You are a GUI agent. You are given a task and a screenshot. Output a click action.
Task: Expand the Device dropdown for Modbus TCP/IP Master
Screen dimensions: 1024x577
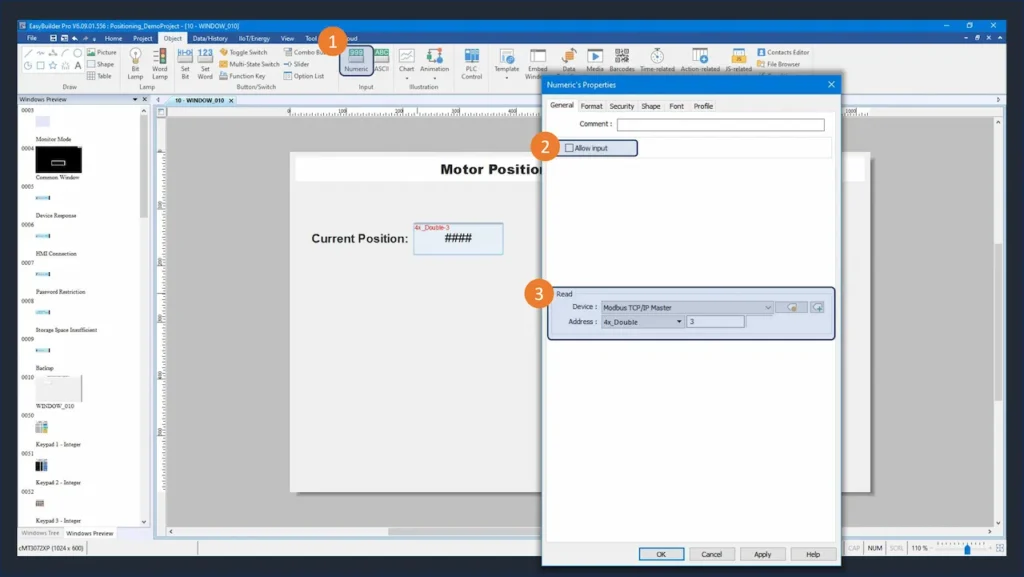point(767,308)
